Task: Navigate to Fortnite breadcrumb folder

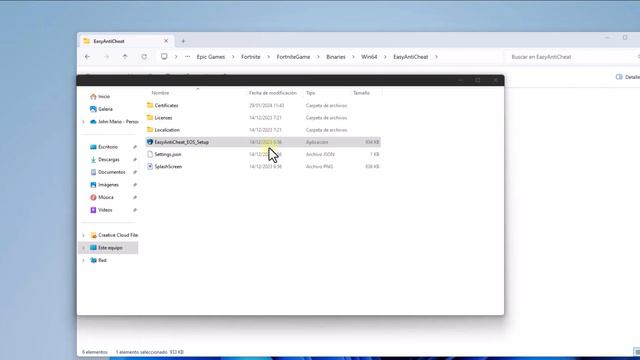Action: pyautogui.click(x=251, y=57)
